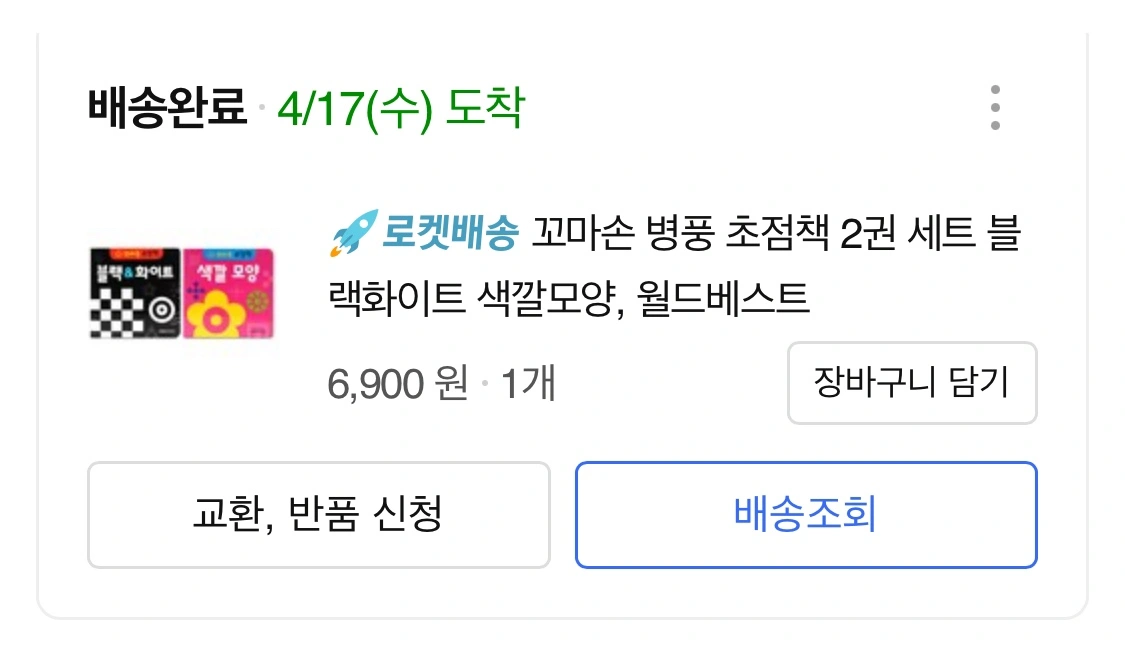Image resolution: width=1125 pixels, height=645 pixels.
Task: Tap the 색깔 모양 title on the cover
Action: click(x=229, y=273)
